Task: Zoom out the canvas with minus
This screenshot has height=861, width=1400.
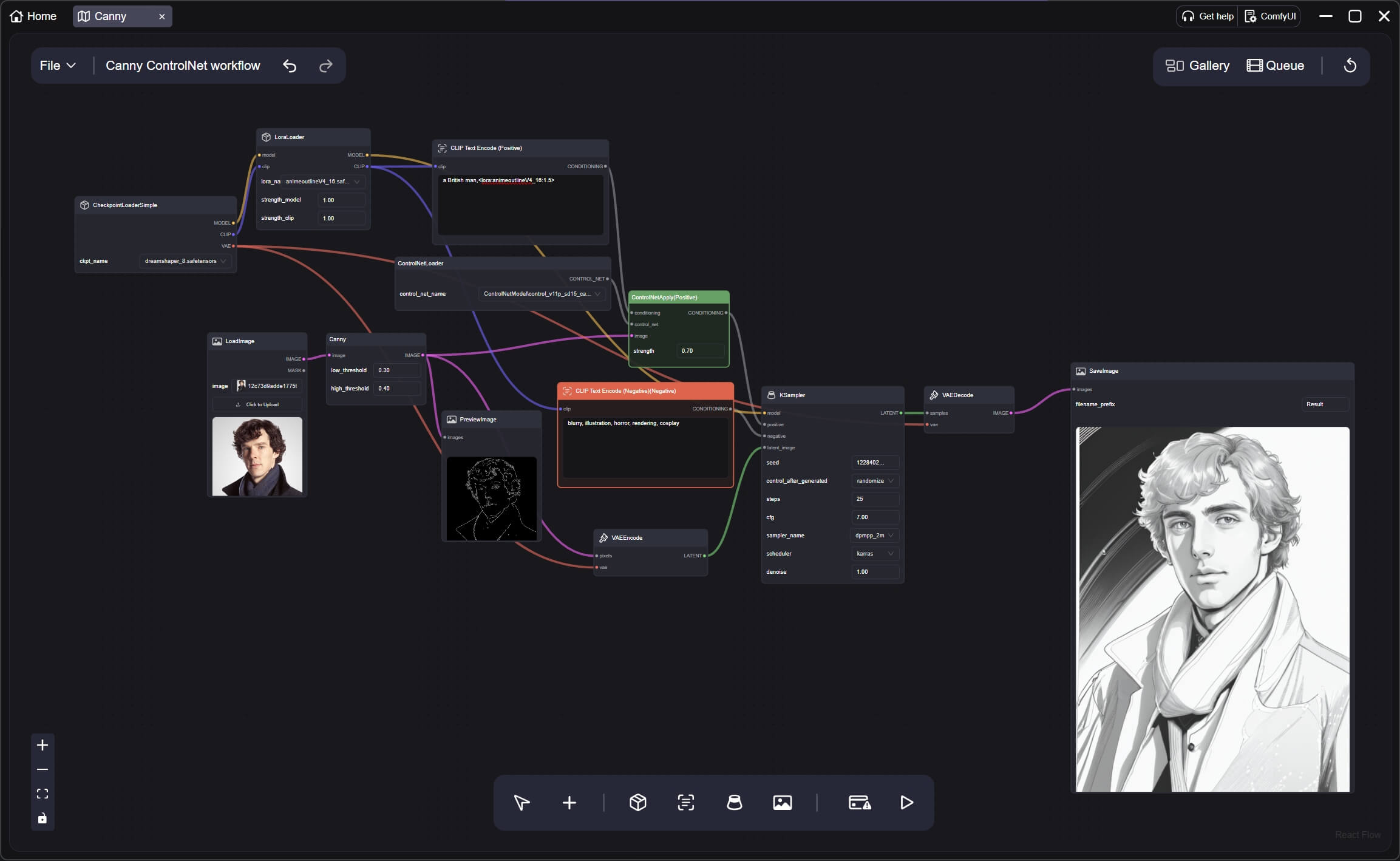Action: point(42,769)
